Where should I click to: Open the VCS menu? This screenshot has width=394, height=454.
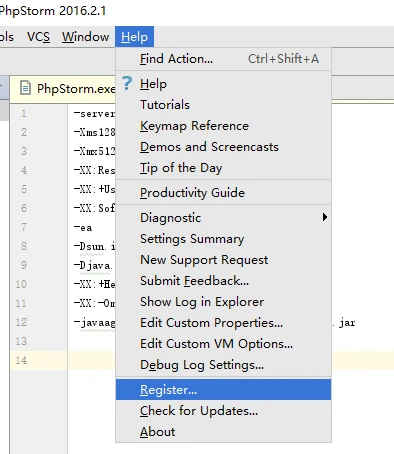[x=38, y=37]
